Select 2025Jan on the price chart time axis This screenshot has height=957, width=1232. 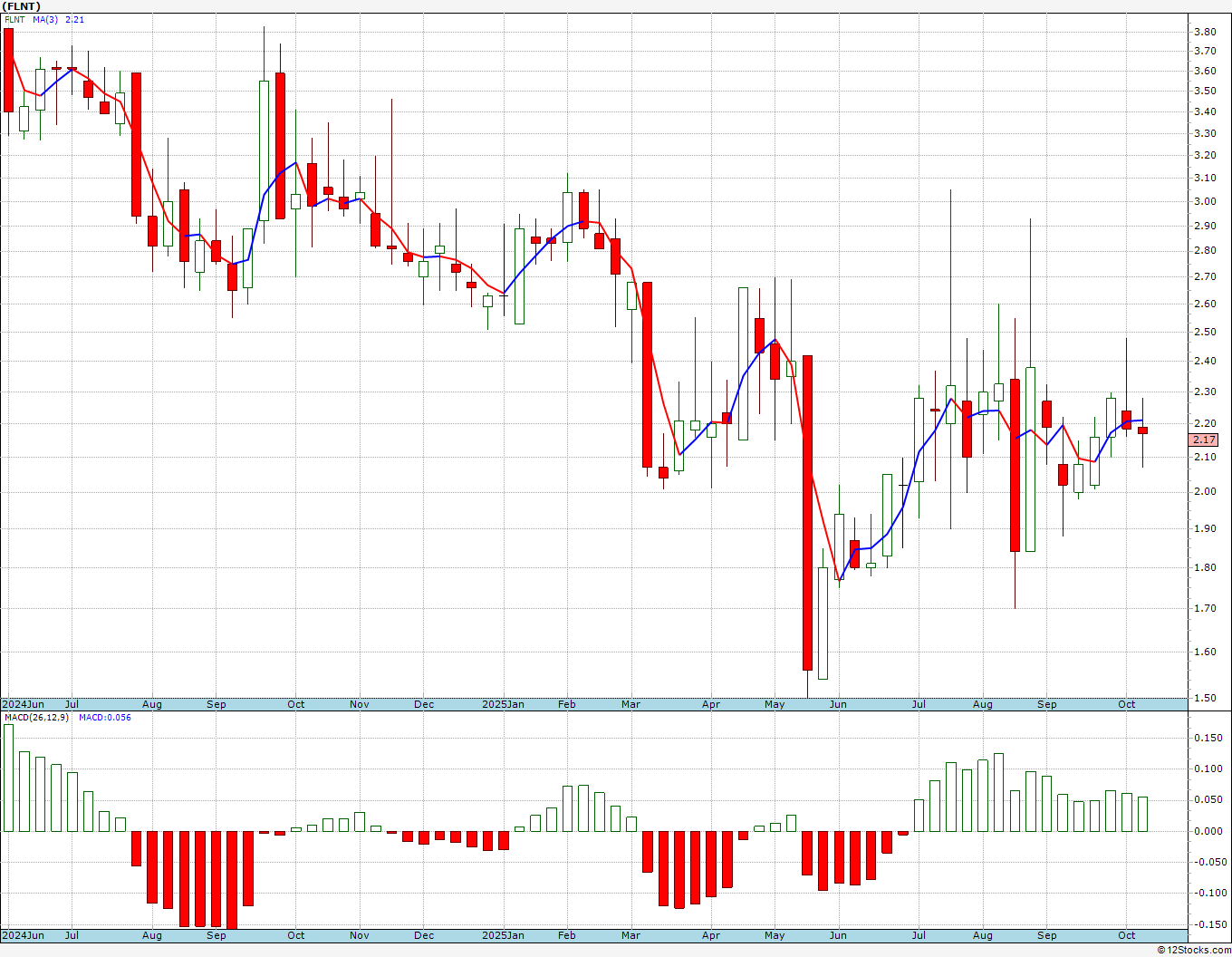tap(503, 704)
